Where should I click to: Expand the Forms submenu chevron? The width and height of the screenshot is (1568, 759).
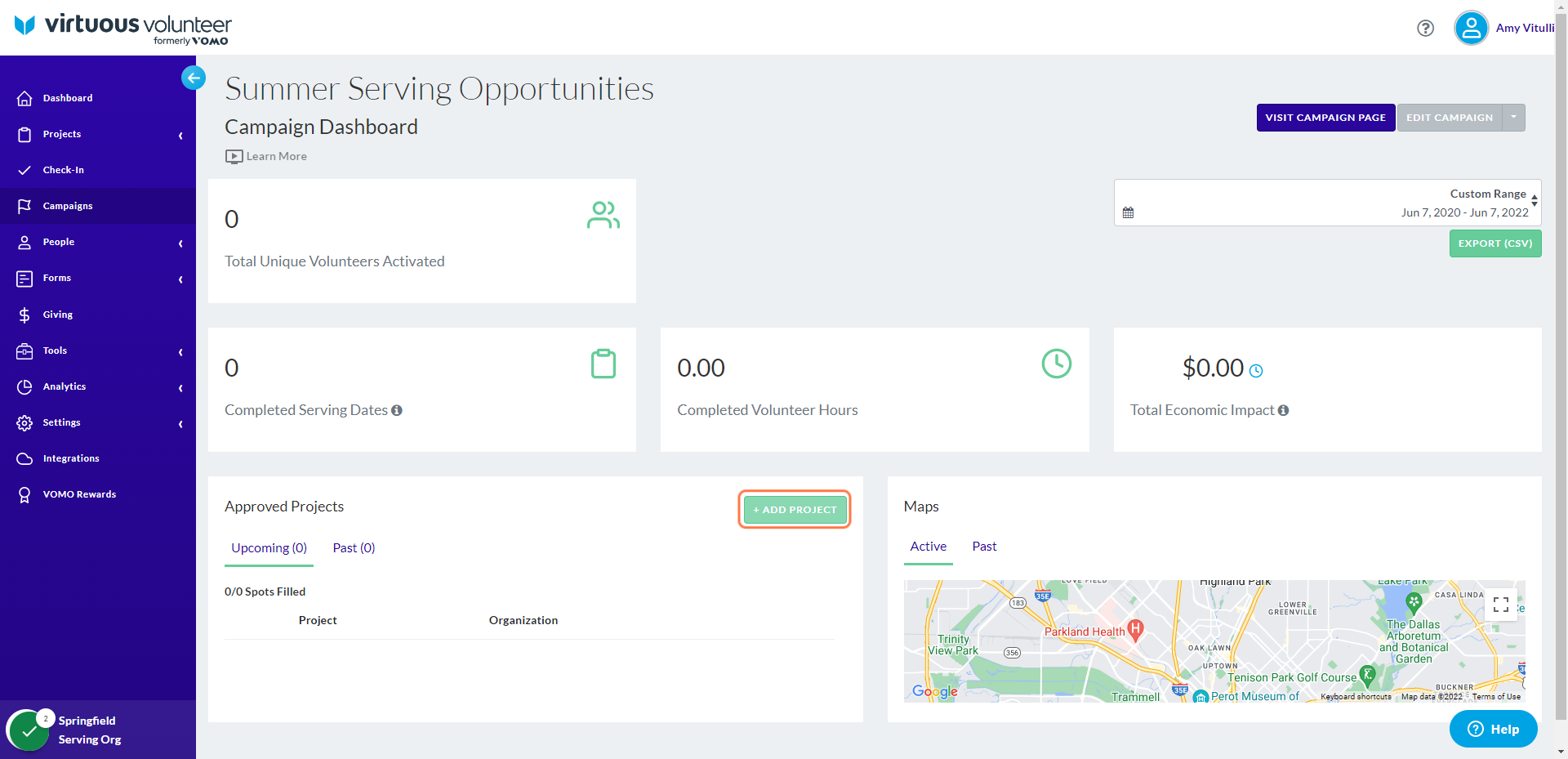(x=180, y=279)
